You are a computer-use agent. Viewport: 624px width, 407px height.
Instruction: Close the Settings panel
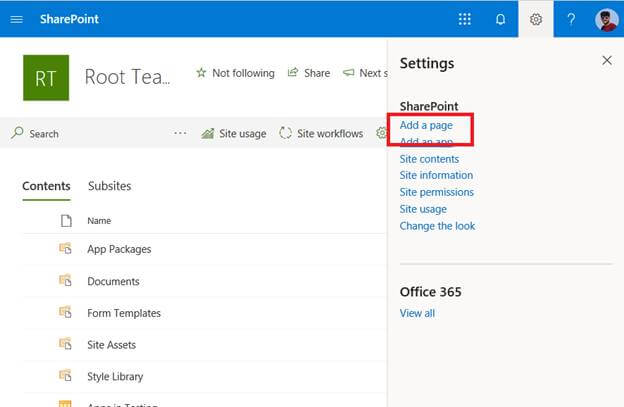(607, 60)
